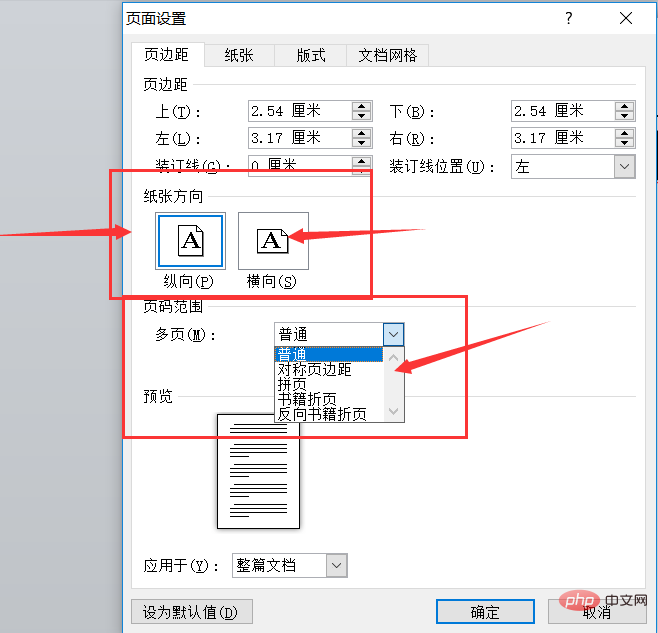Click the 右(R) margin input field
The width and height of the screenshot is (658, 633).
[x=563, y=138]
